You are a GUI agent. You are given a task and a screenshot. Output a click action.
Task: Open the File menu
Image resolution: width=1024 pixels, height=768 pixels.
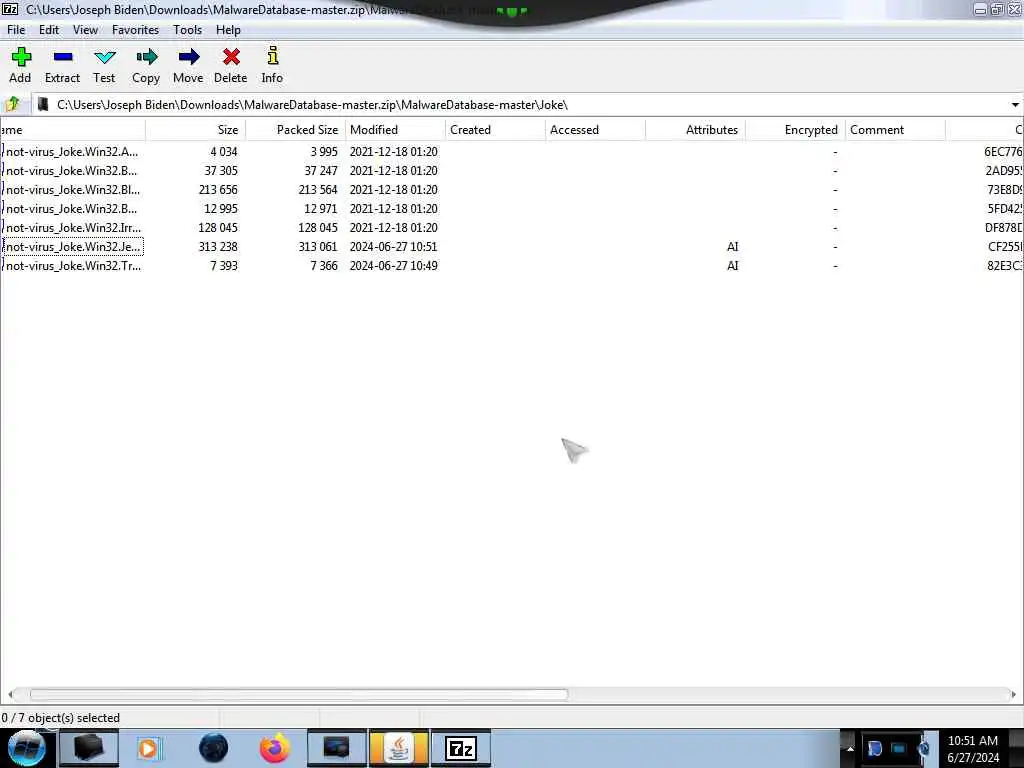click(x=16, y=30)
